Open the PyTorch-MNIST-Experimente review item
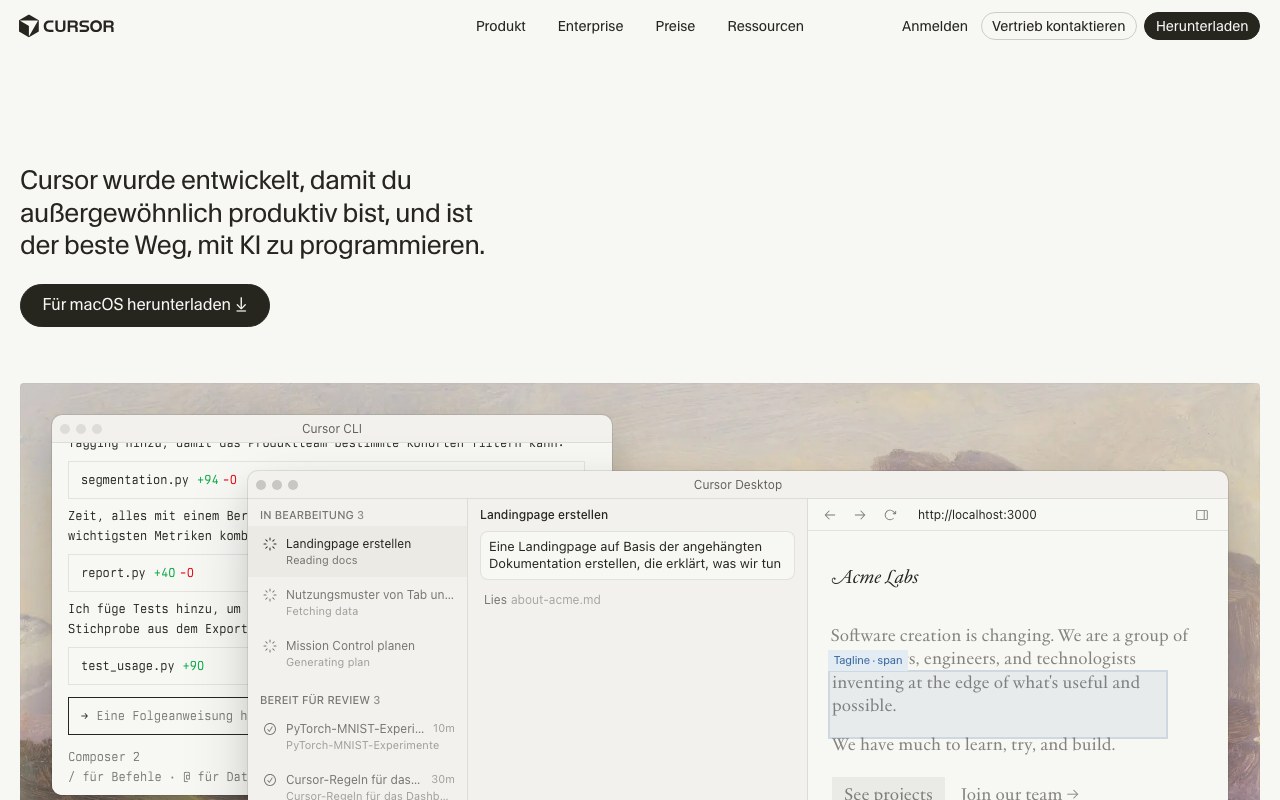 click(357, 737)
